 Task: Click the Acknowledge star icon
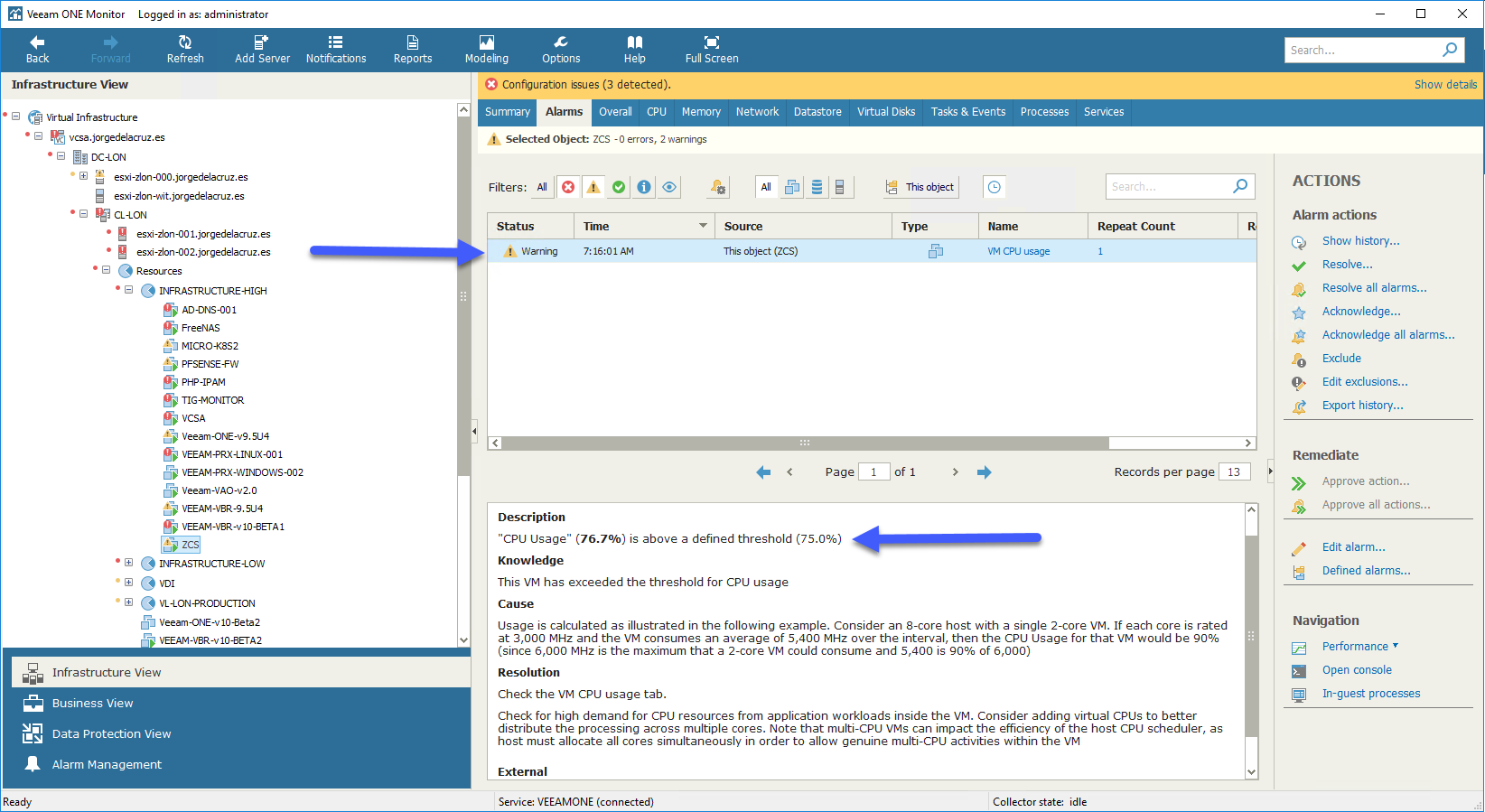[1299, 313]
